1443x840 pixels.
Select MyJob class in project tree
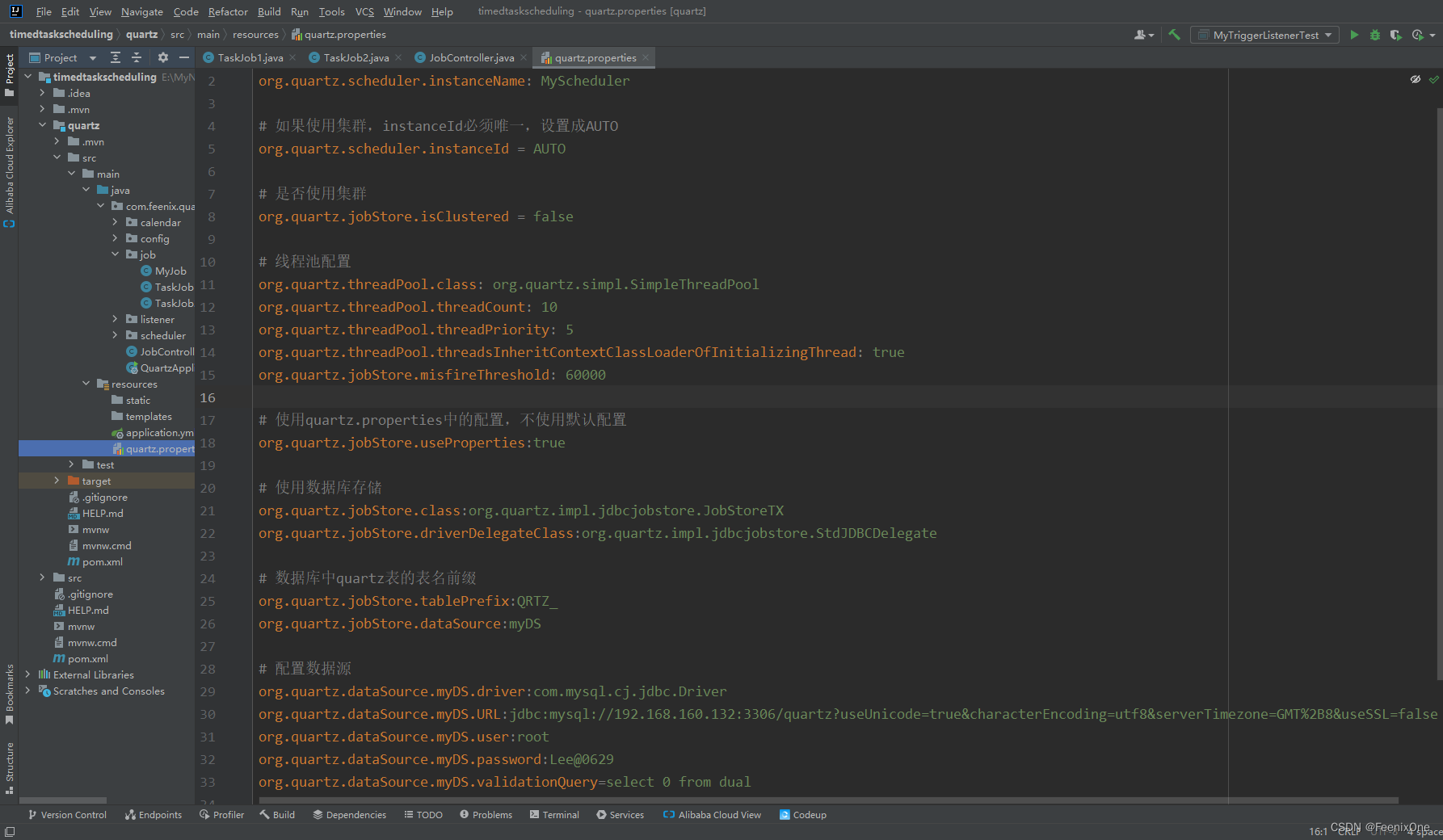coord(170,271)
